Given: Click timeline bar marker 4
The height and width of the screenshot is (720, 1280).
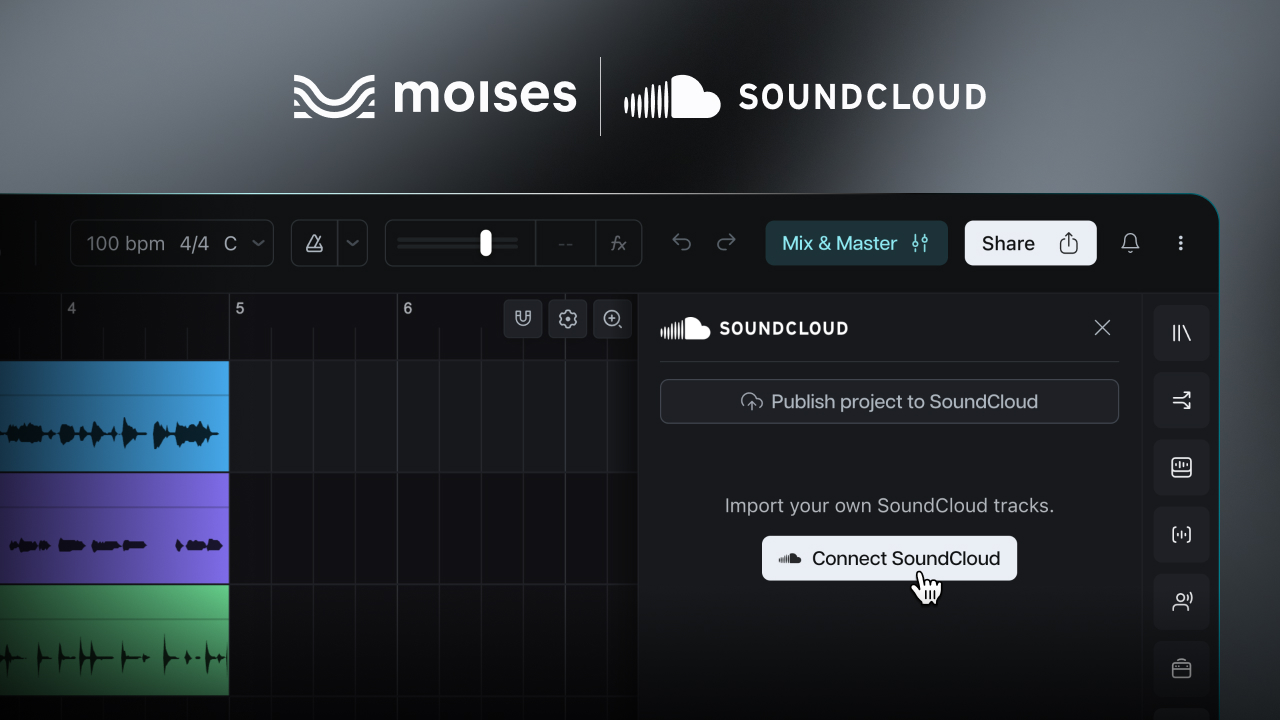Looking at the screenshot, I should coord(72,308).
